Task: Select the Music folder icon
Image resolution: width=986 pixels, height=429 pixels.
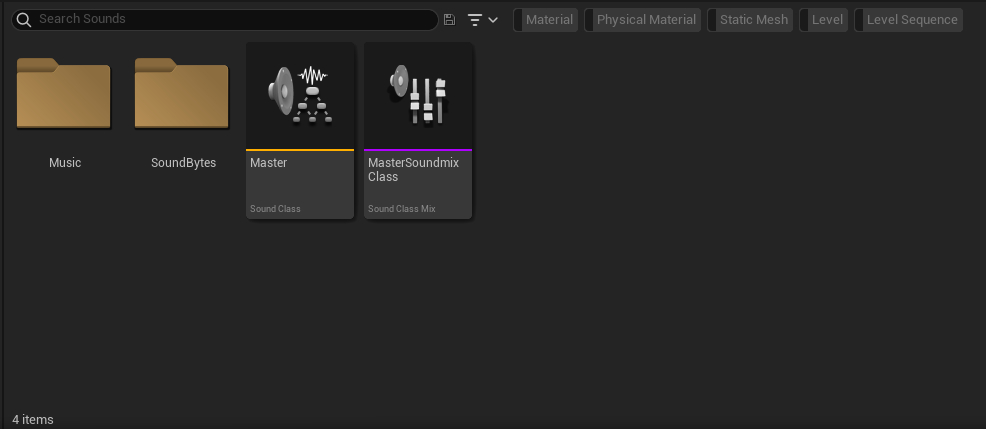Action: 64,94
